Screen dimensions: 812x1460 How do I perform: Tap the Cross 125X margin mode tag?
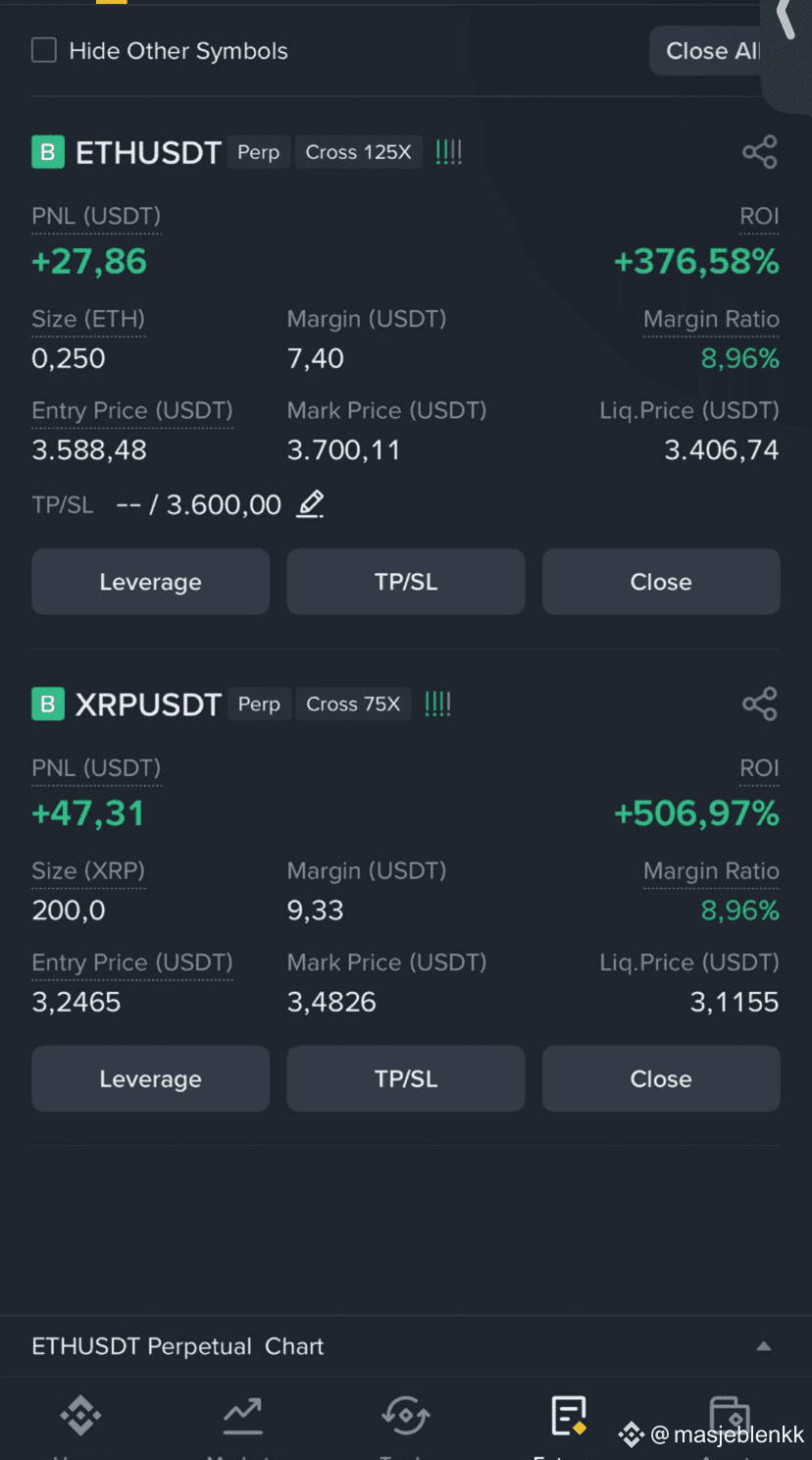coord(358,152)
